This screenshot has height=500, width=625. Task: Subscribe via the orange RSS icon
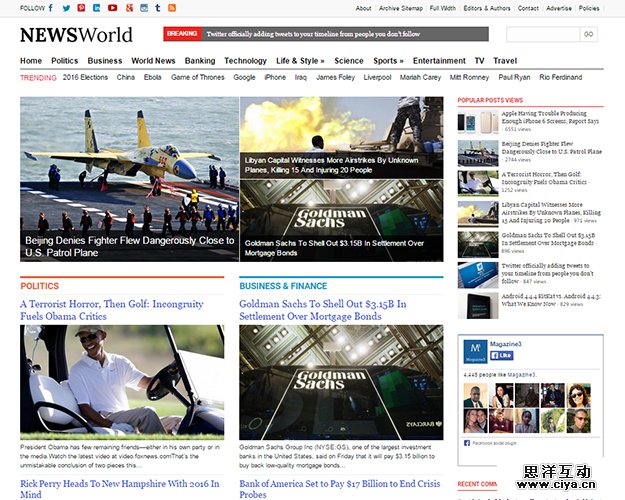point(172,8)
